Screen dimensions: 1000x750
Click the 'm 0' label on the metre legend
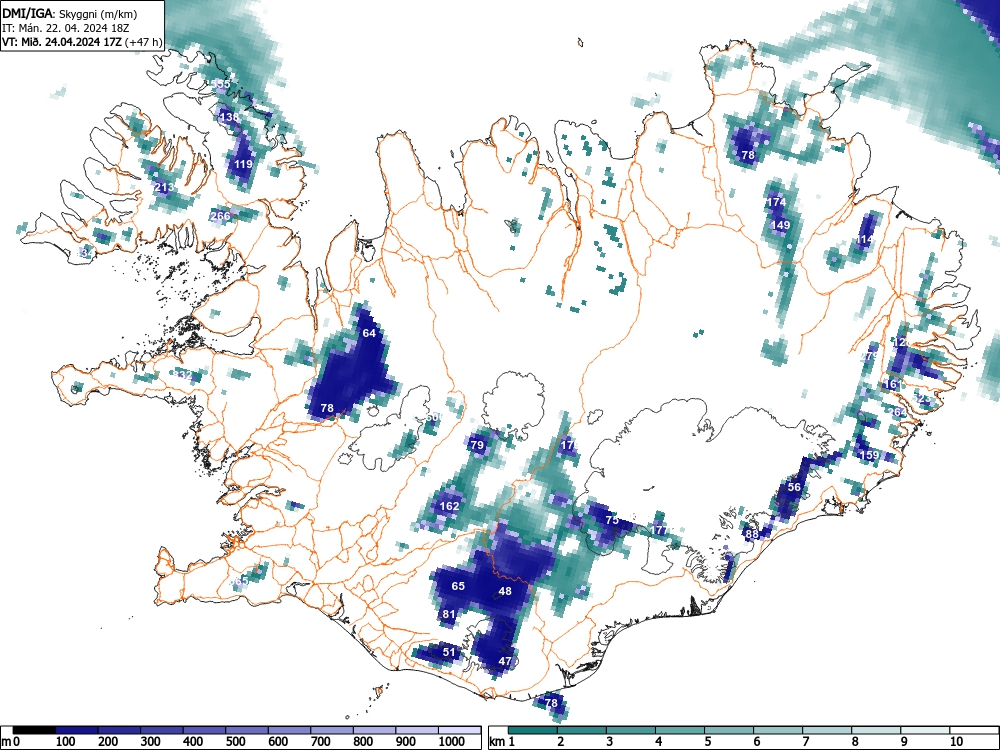(11, 742)
